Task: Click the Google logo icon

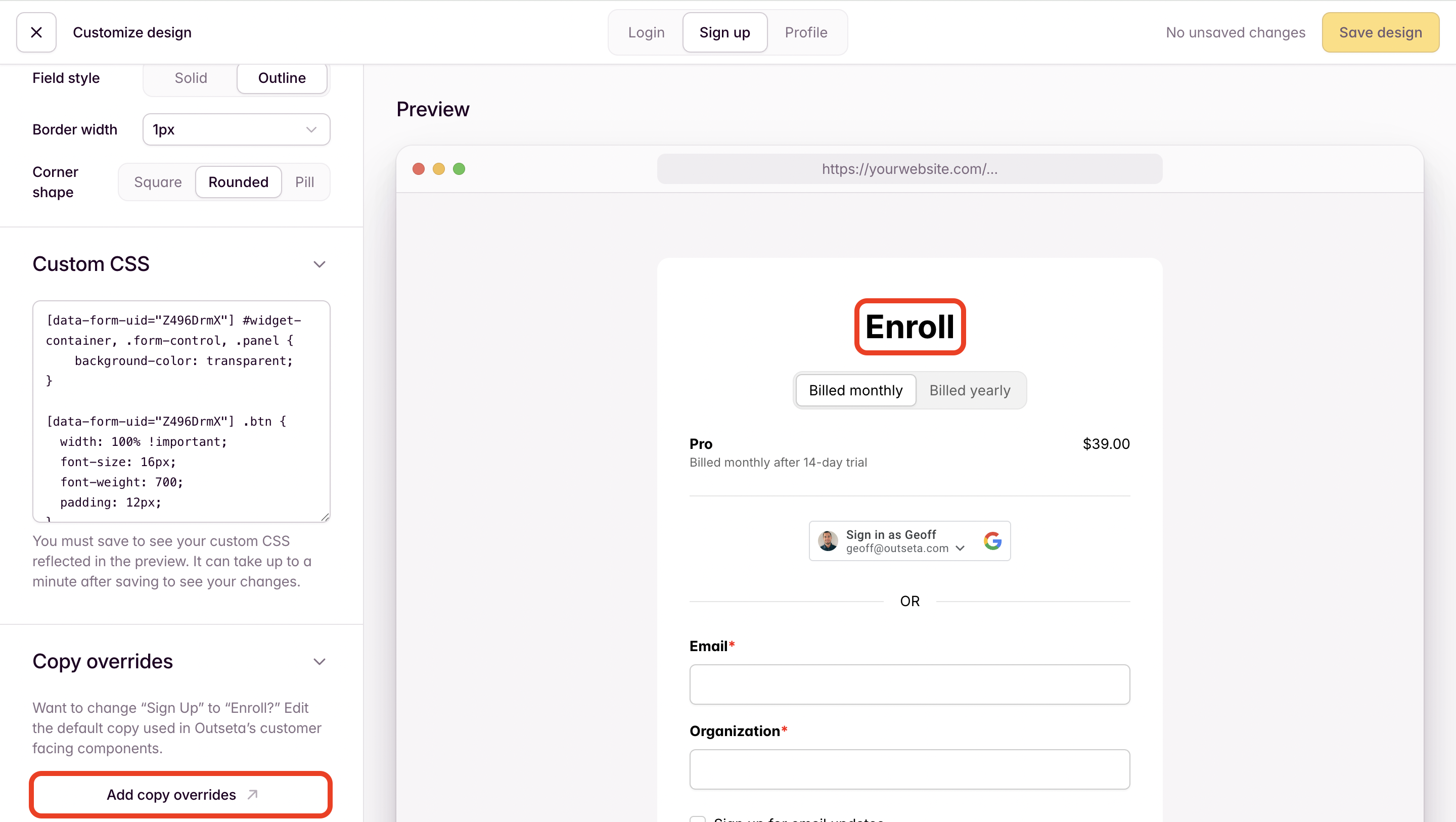Action: [x=992, y=541]
